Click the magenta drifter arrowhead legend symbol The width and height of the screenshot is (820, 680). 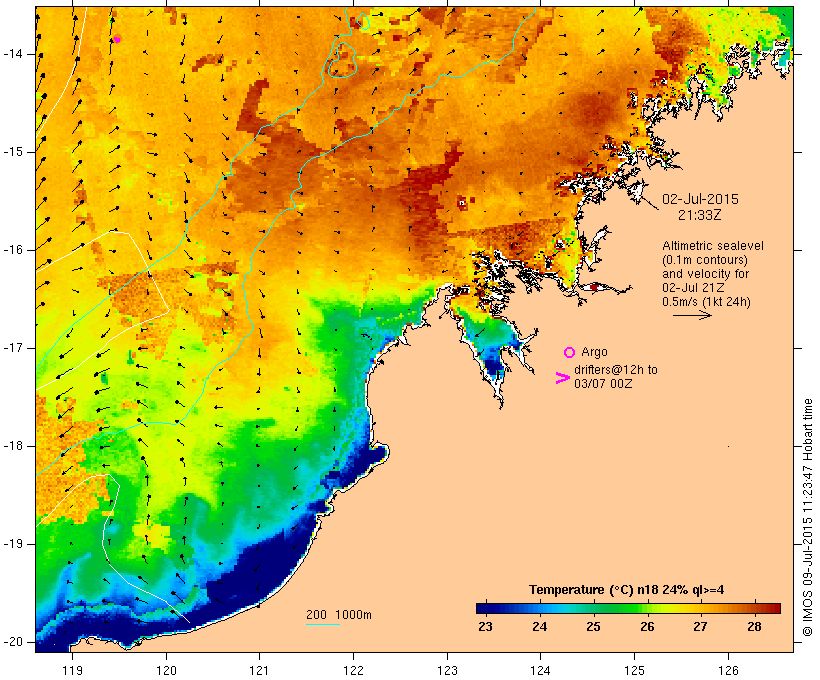[563, 378]
